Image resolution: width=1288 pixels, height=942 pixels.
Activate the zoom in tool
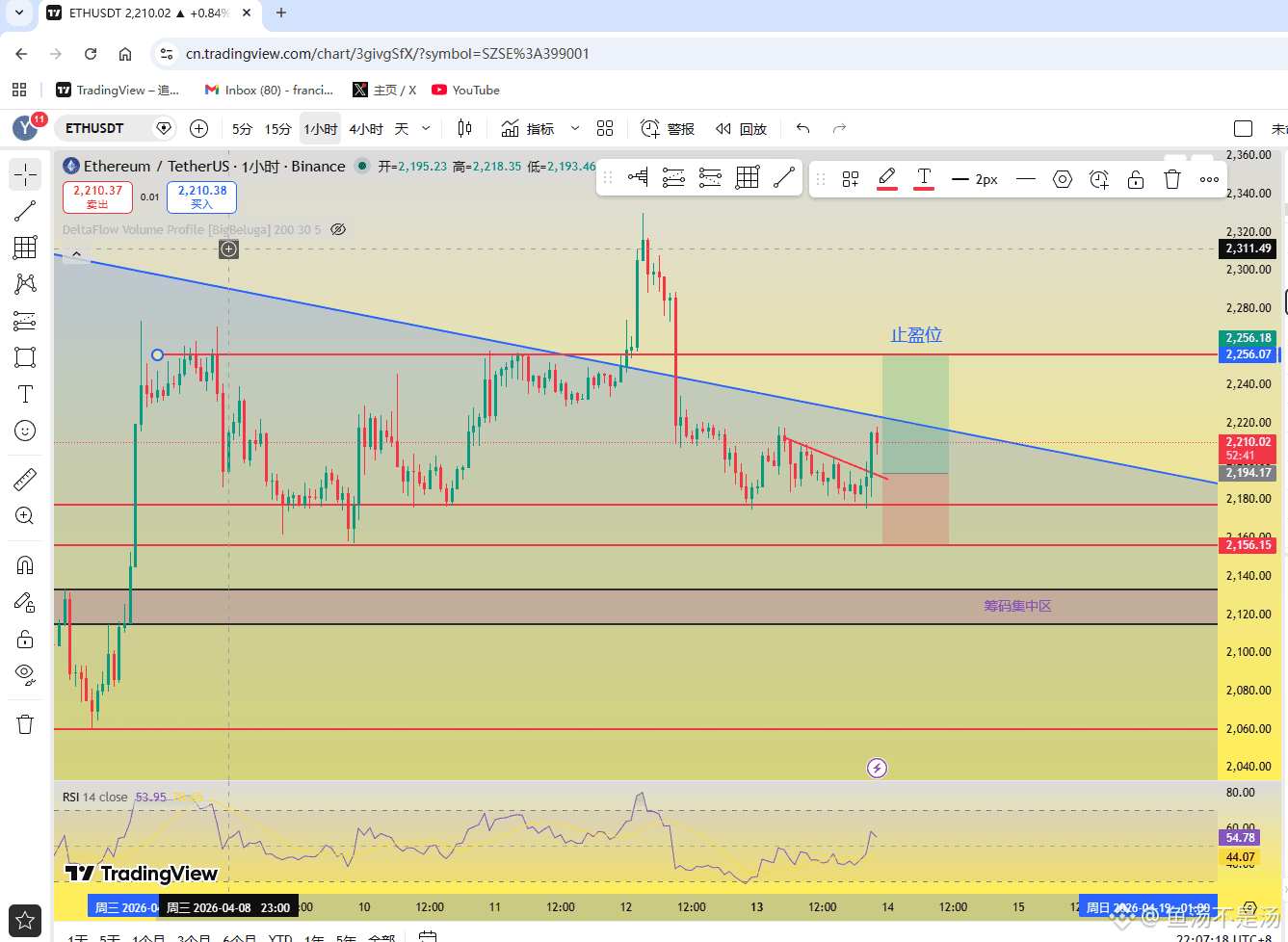(25, 515)
